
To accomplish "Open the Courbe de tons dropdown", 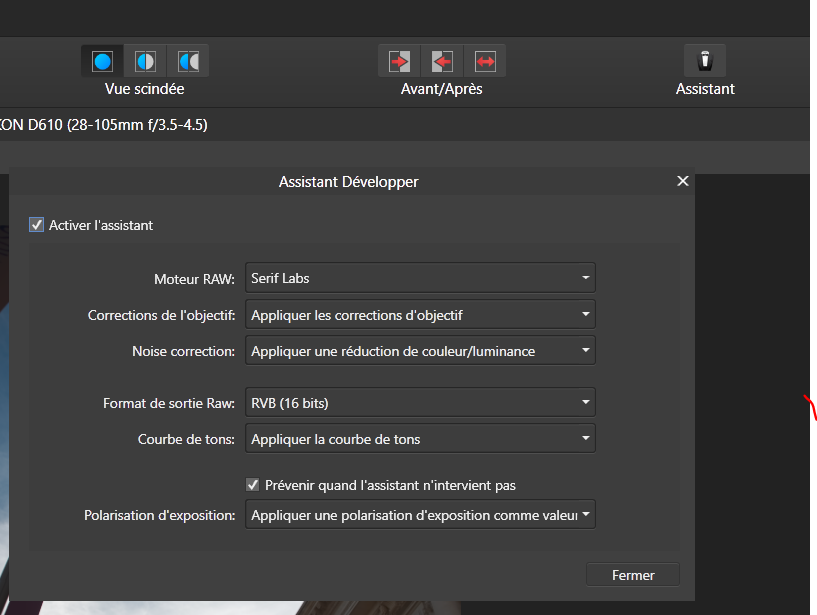I will [x=420, y=438].
